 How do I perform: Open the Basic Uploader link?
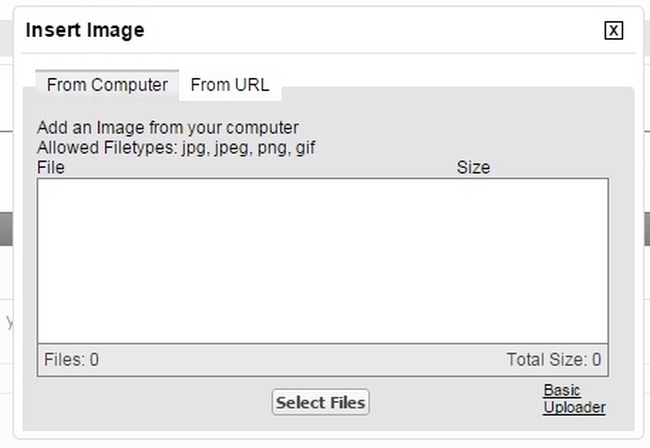click(574, 399)
